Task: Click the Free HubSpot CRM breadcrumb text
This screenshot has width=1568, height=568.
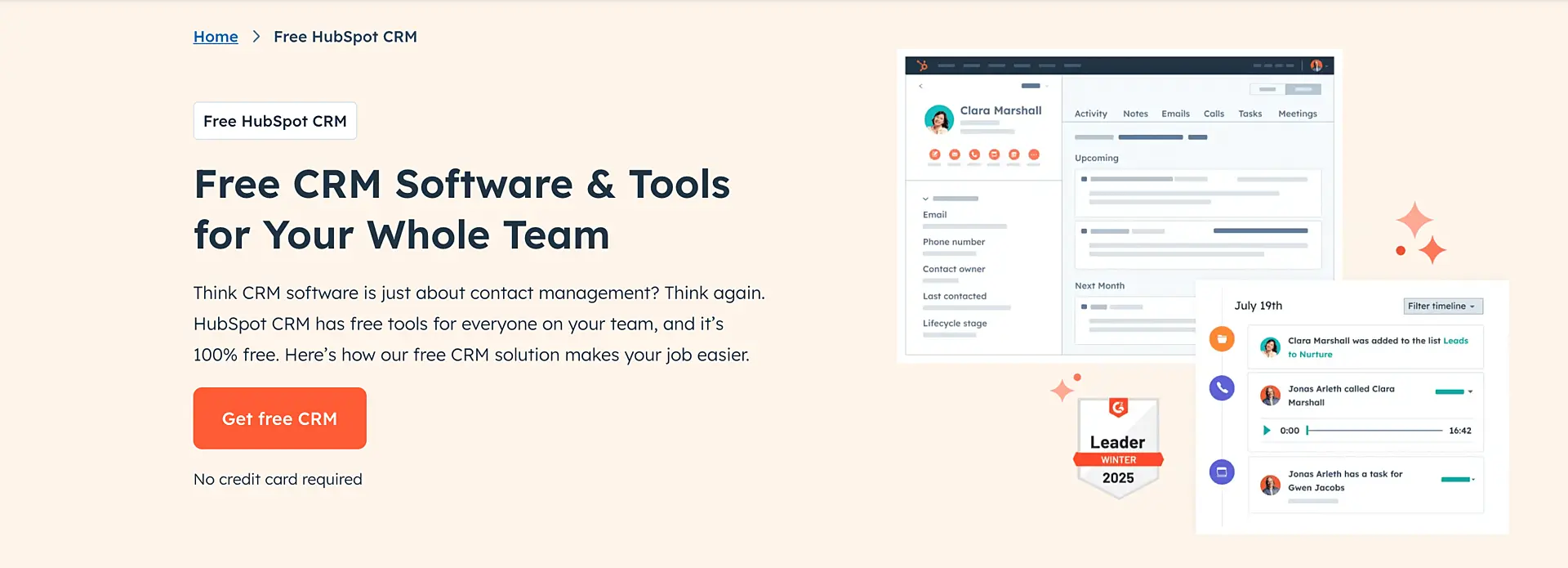Action: pos(345,37)
